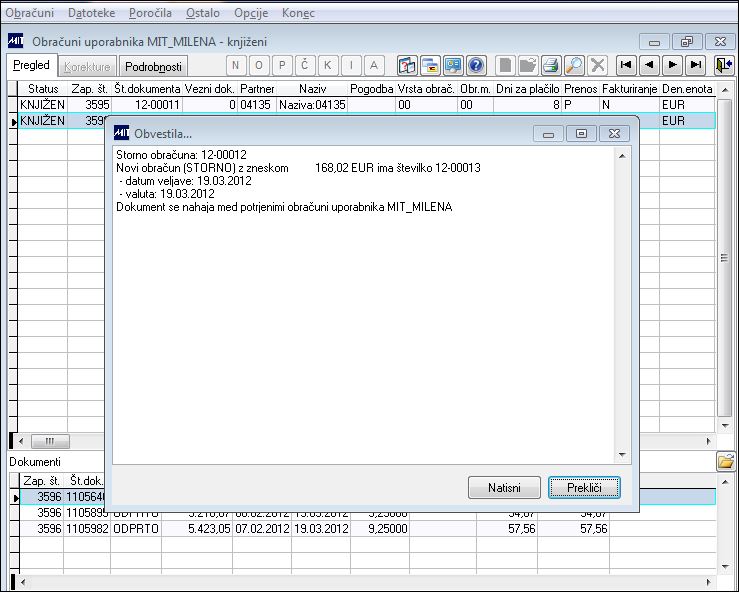The image size is (739, 592).
Task: Click the Prekliči button
Action: tap(584, 487)
